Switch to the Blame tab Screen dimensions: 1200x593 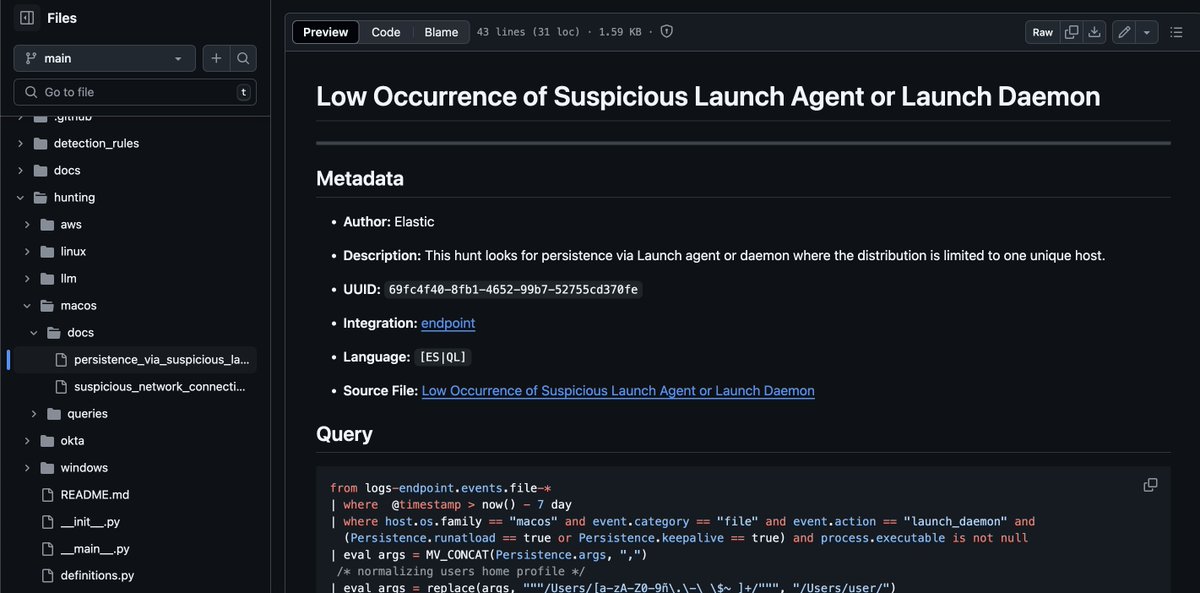point(441,31)
